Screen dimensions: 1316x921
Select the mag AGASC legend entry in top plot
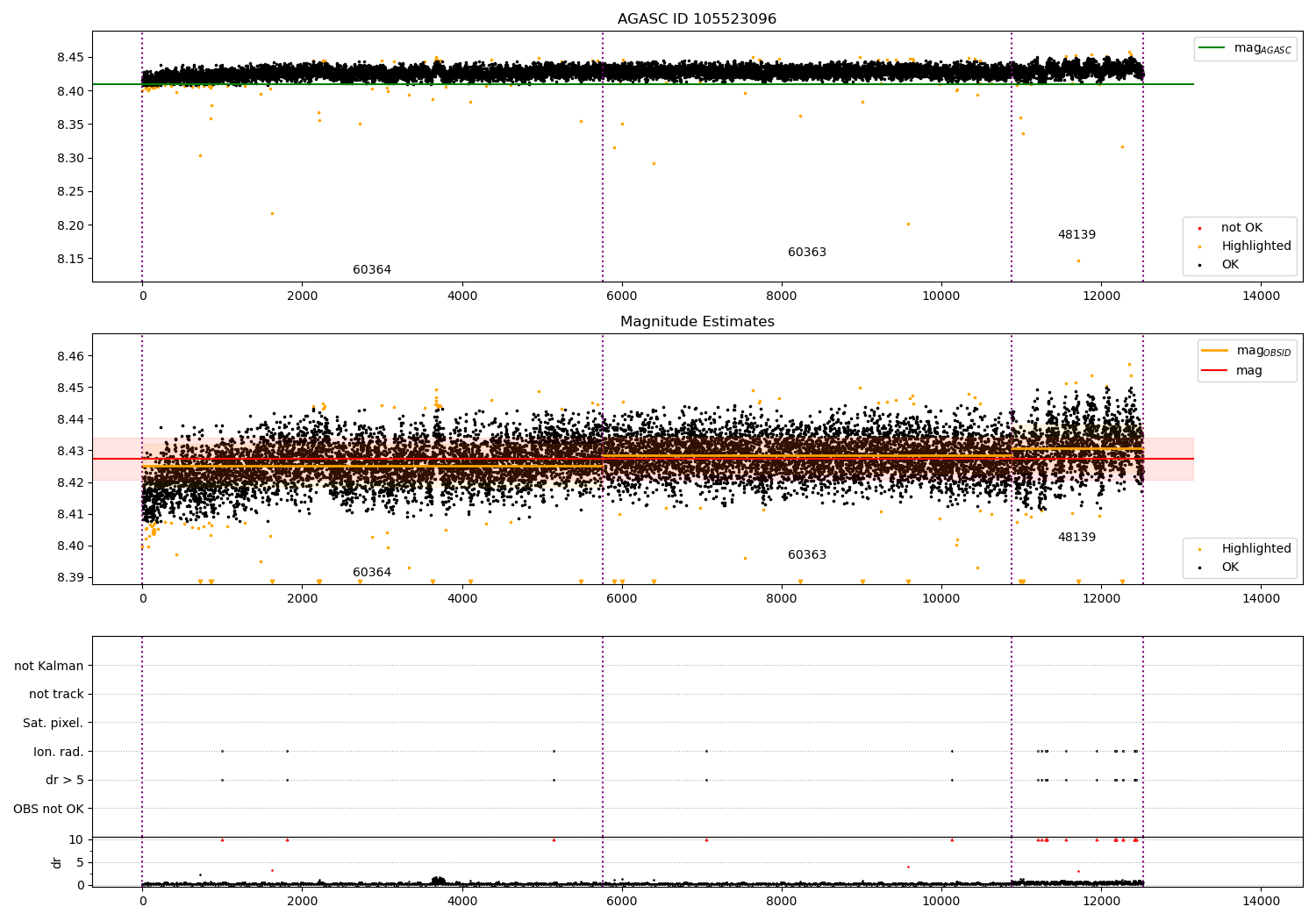click(1245, 48)
